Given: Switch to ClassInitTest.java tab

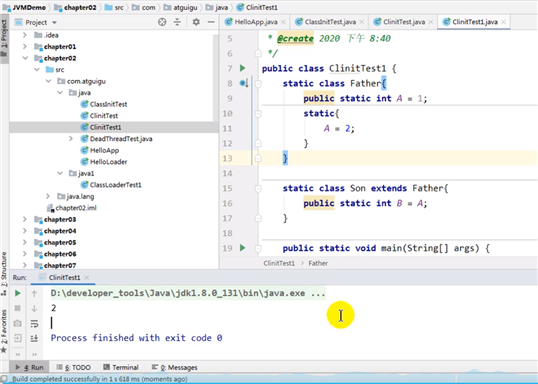Looking at the screenshot, I should click(x=329, y=22).
